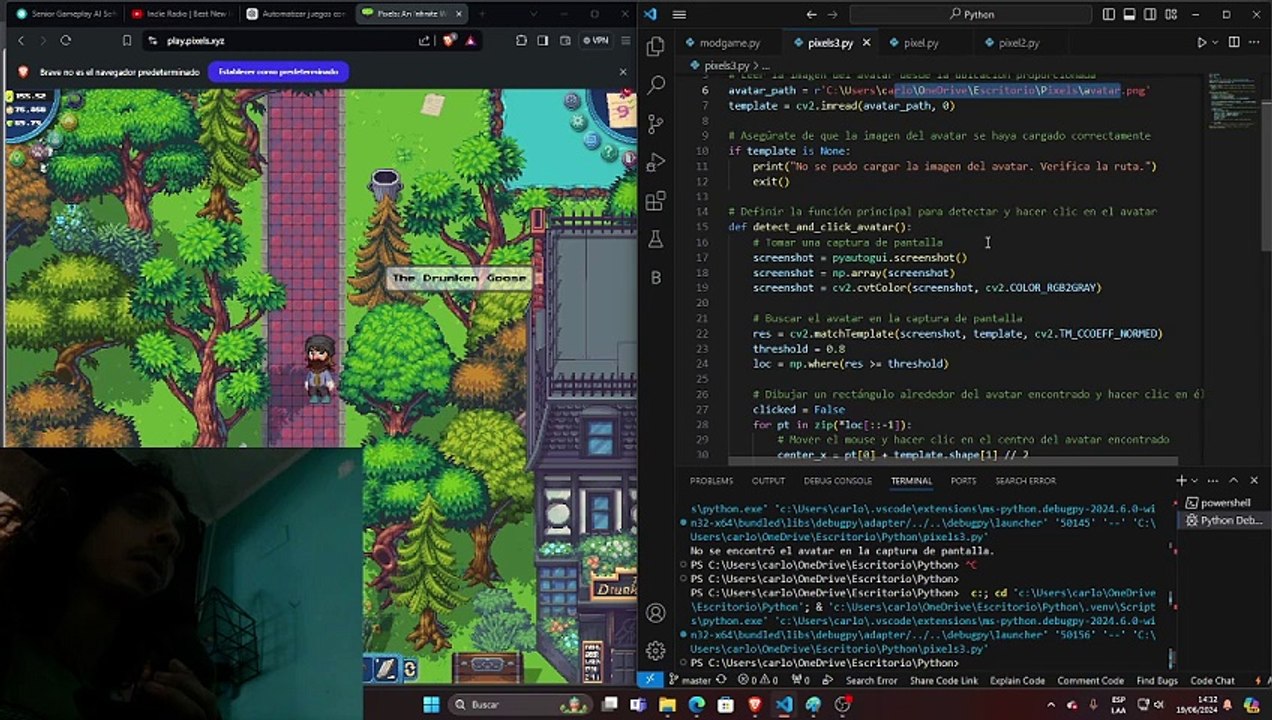Open run options dropdown next to play

coord(1215,43)
